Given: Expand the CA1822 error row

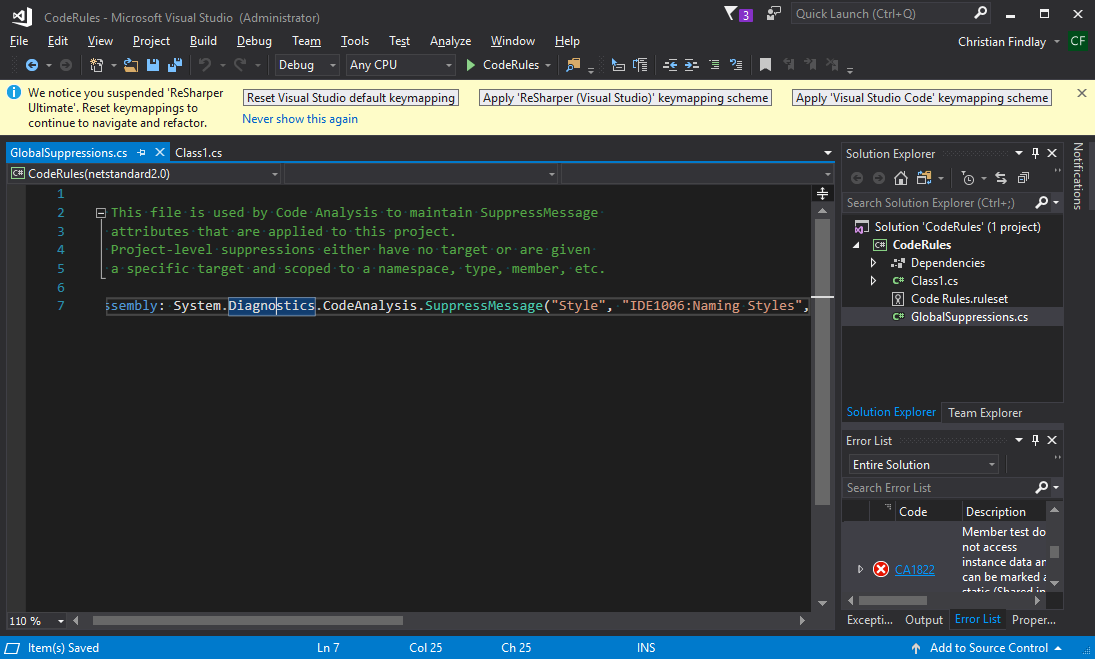Looking at the screenshot, I should coord(860,570).
